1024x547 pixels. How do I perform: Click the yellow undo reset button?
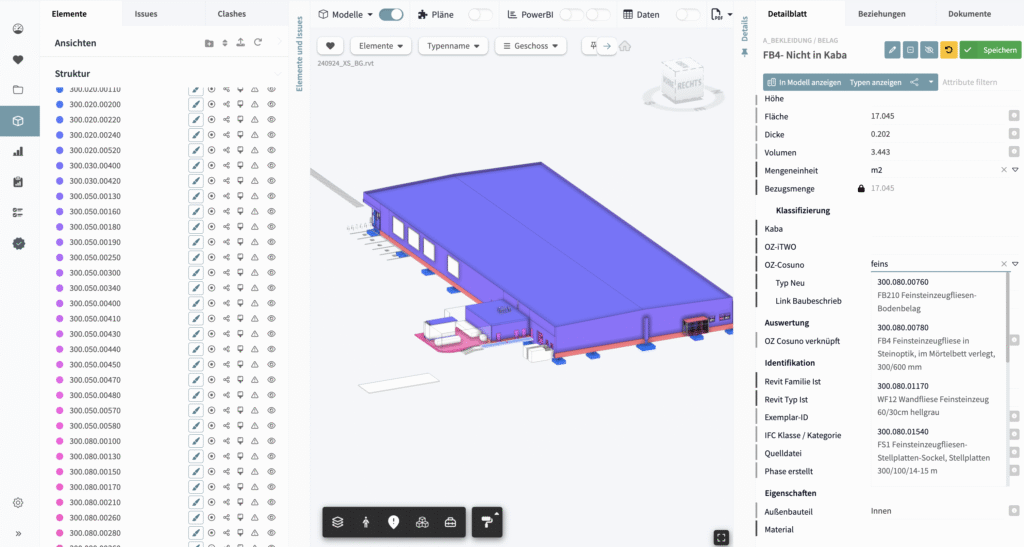pos(948,49)
